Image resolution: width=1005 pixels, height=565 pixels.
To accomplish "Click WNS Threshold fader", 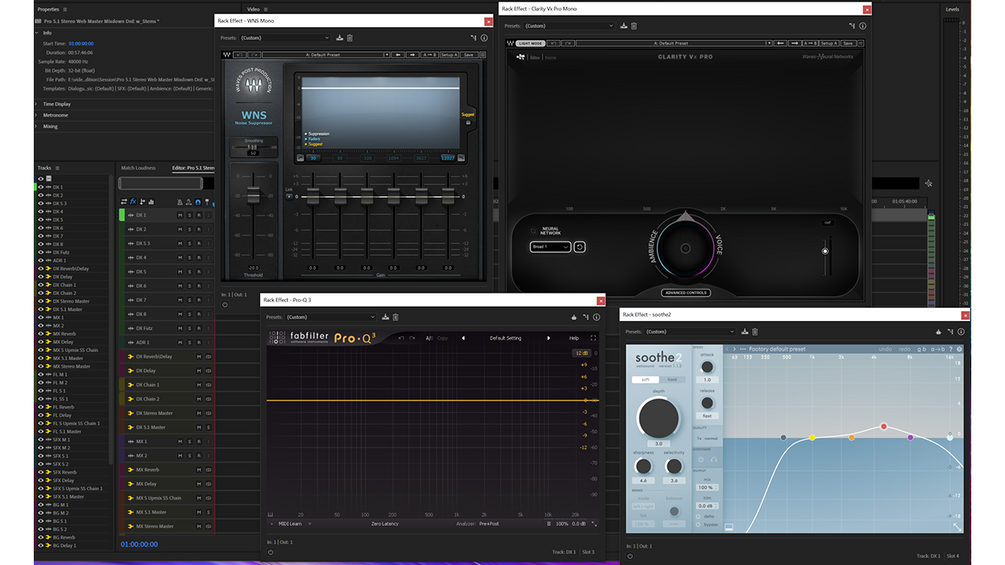I will (x=254, y=195).
